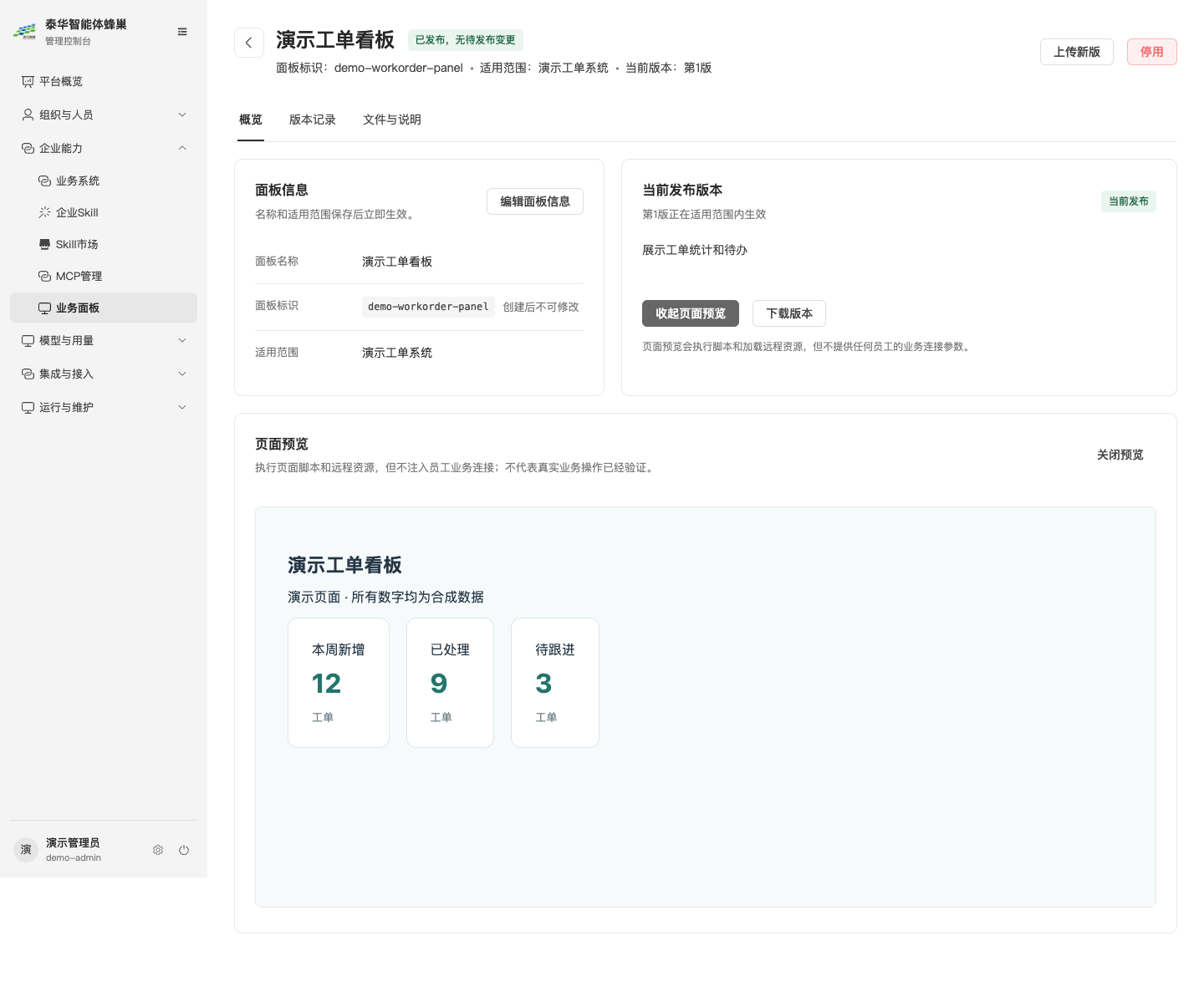
Task: Click the 模型与用量 monitor icon
Action: [28, 340]
